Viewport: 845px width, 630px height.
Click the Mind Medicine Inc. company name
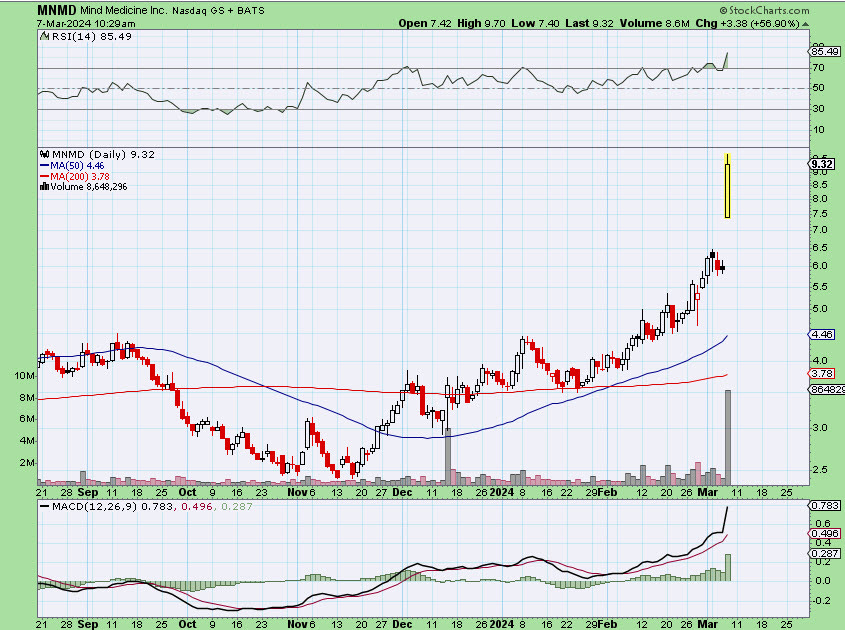124,10
